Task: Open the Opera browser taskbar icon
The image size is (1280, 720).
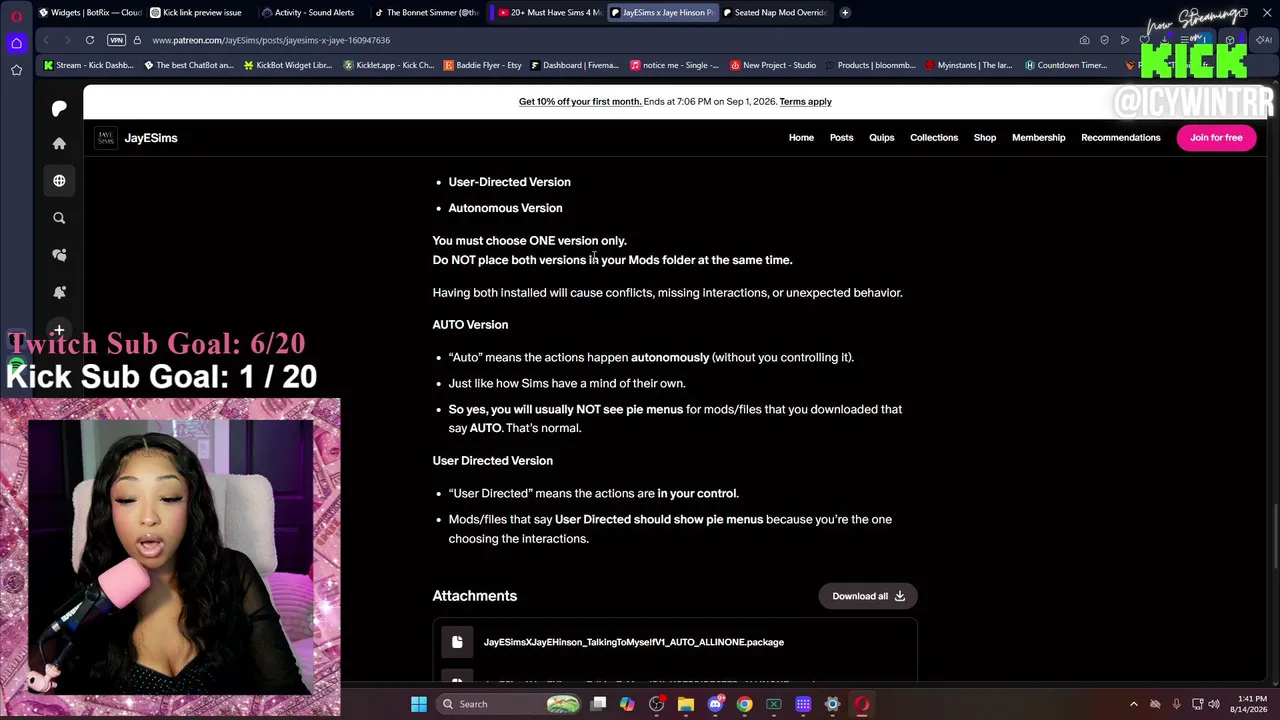Action: click(x=862, y=704)
